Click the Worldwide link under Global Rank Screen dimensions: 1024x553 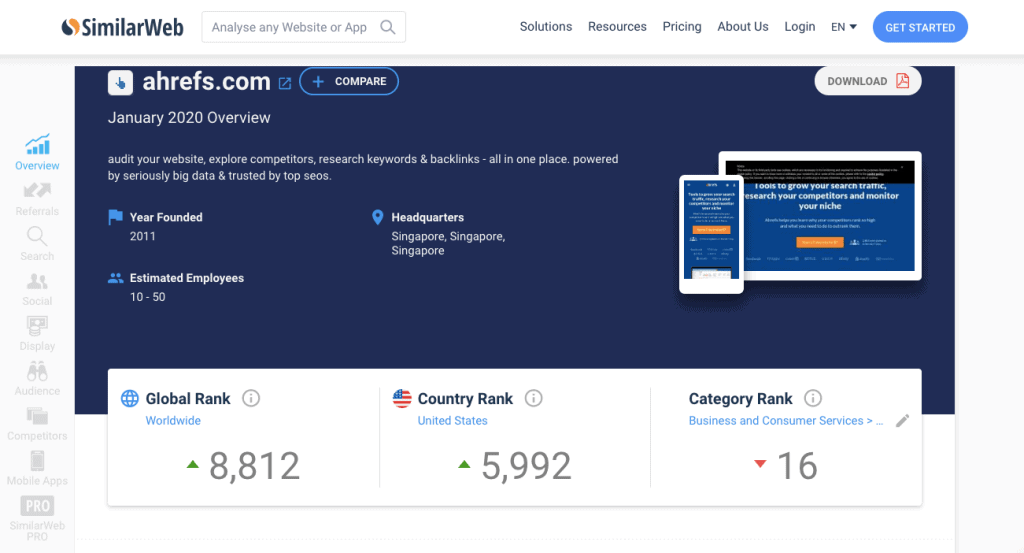[173, 420]
